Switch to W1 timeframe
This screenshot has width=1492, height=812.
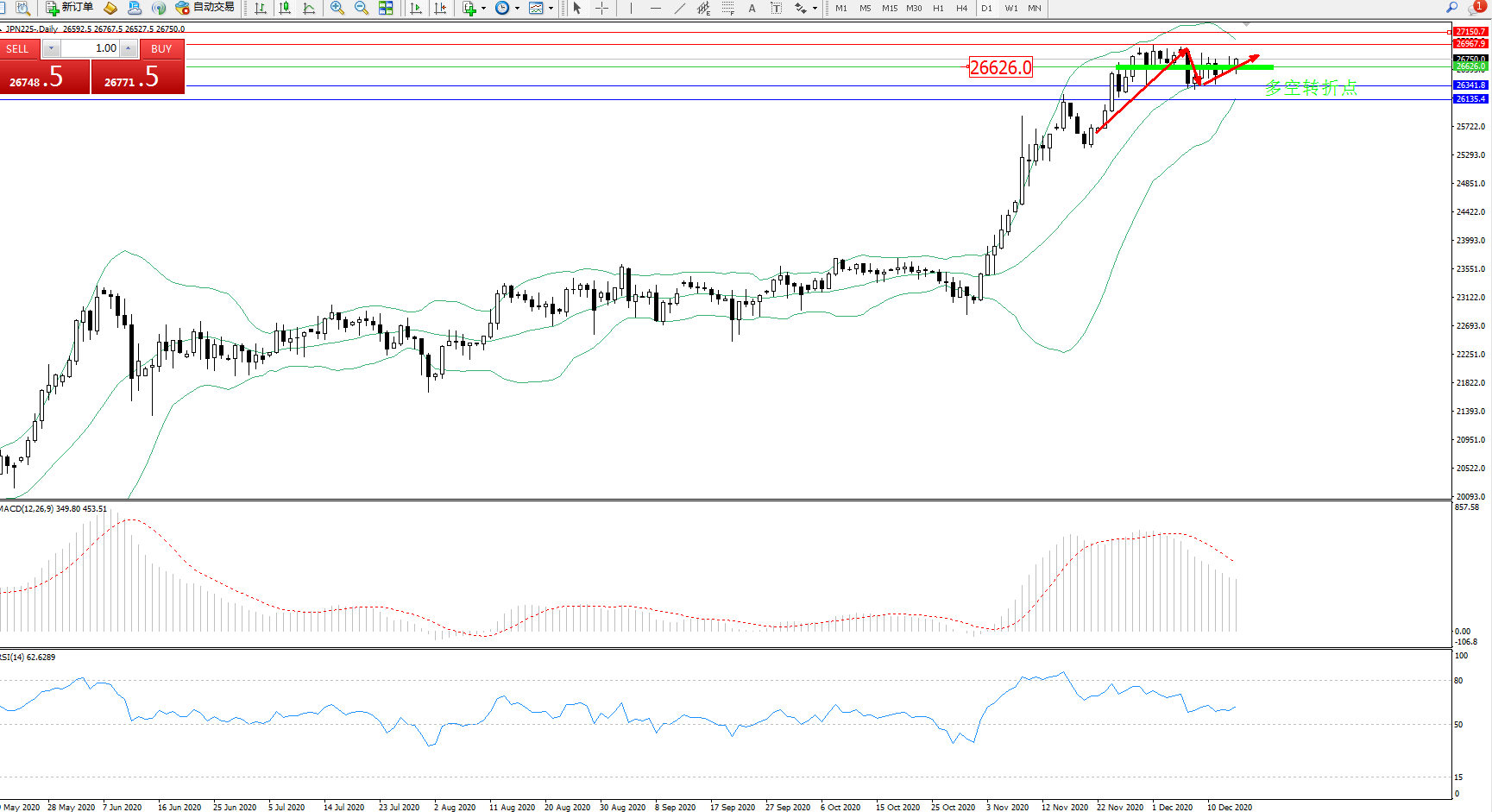pyautogui.click(x=1010, y=8)
